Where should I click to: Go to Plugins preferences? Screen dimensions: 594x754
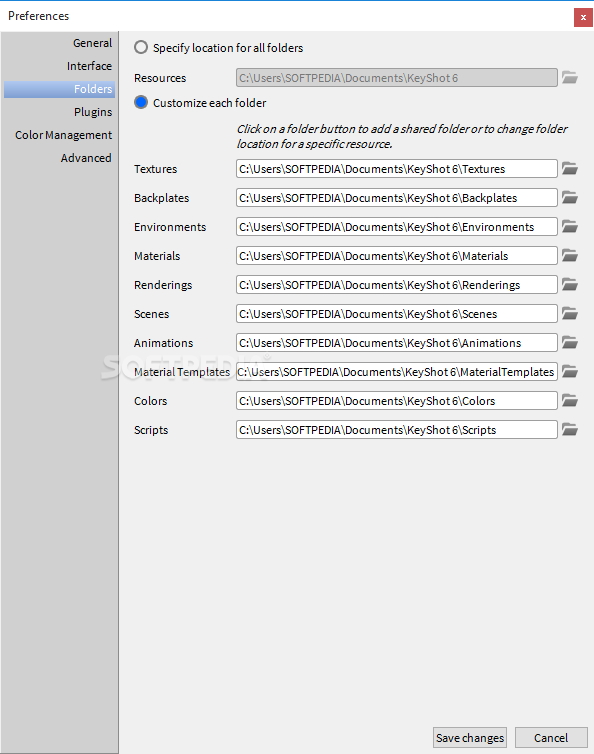coord(93,112)
